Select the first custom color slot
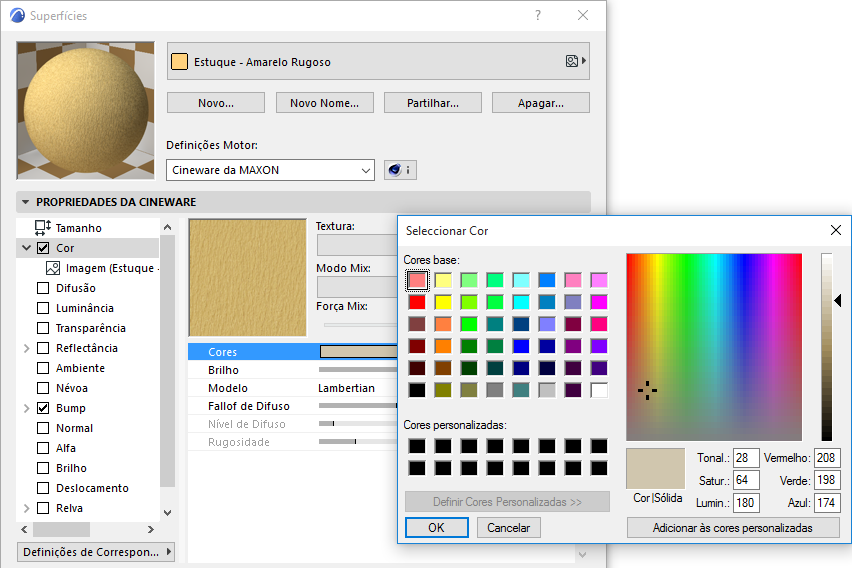The image size is (852, 568). click(x=417, y=446)
